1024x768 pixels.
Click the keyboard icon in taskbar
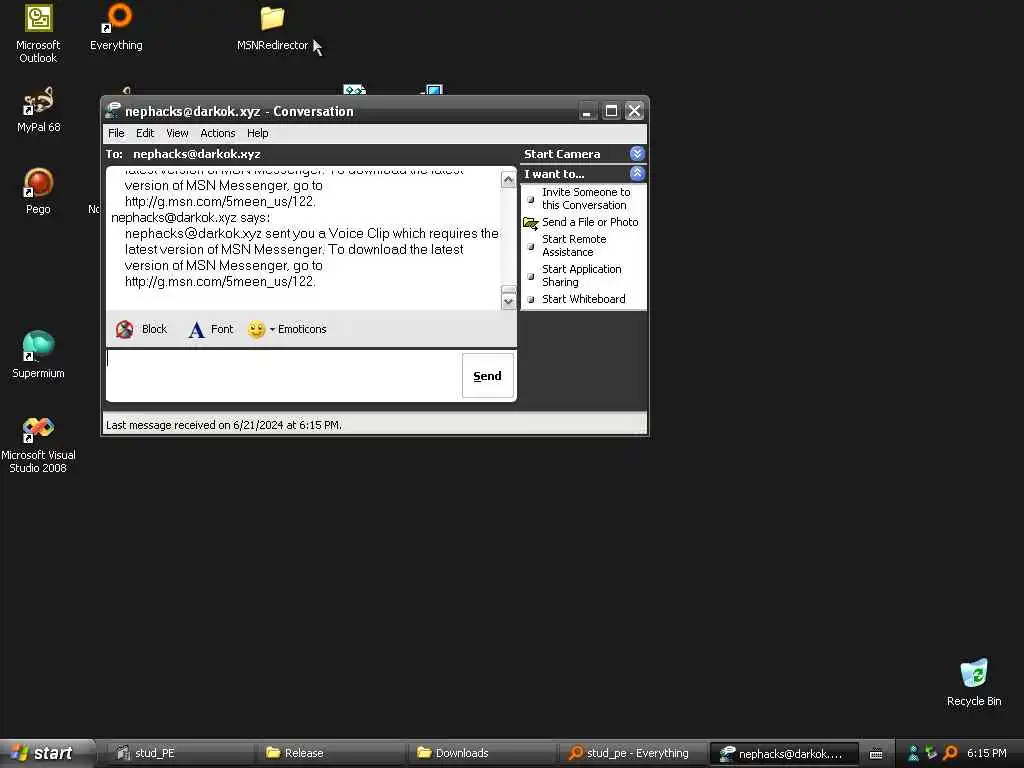(876, 754)
